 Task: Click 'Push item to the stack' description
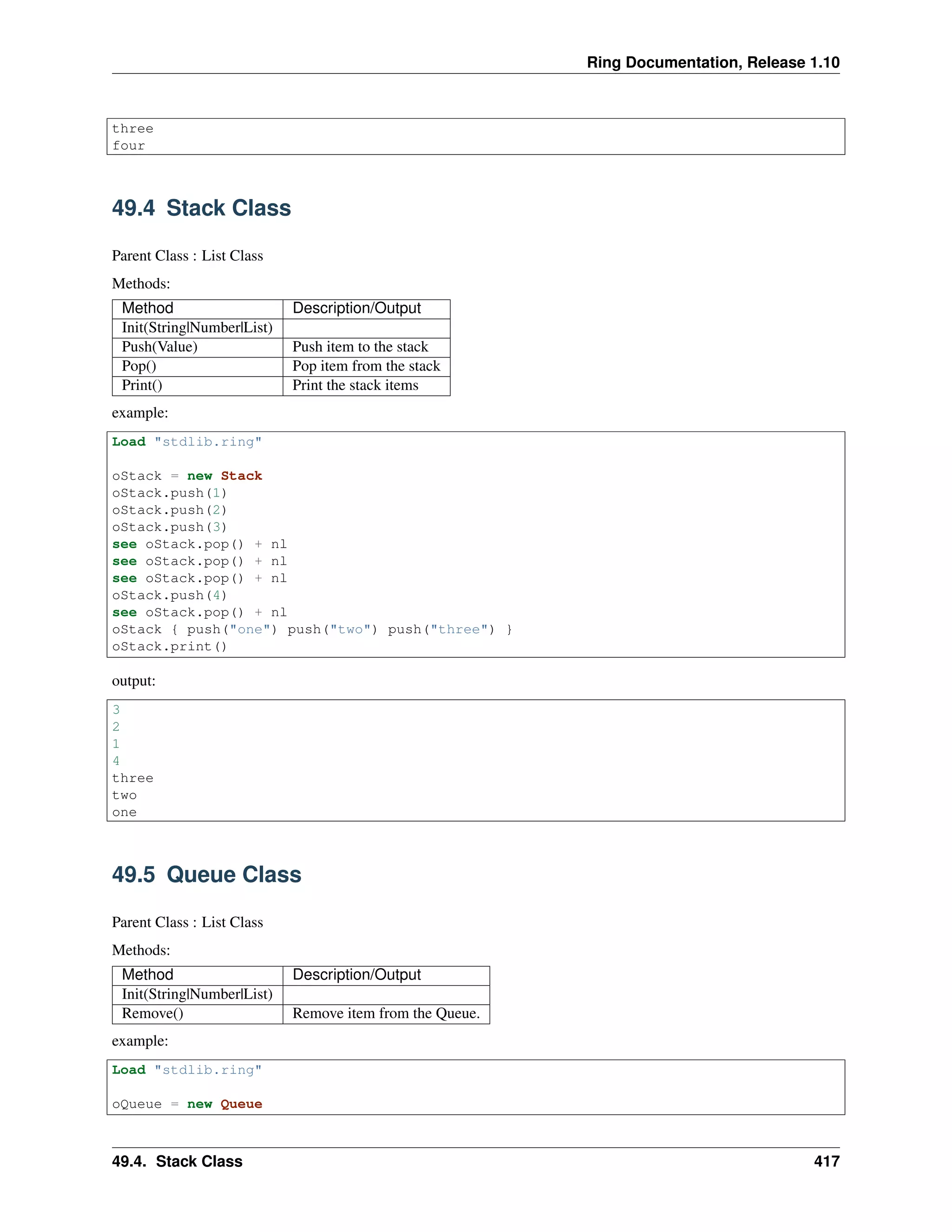pos(360,347)
